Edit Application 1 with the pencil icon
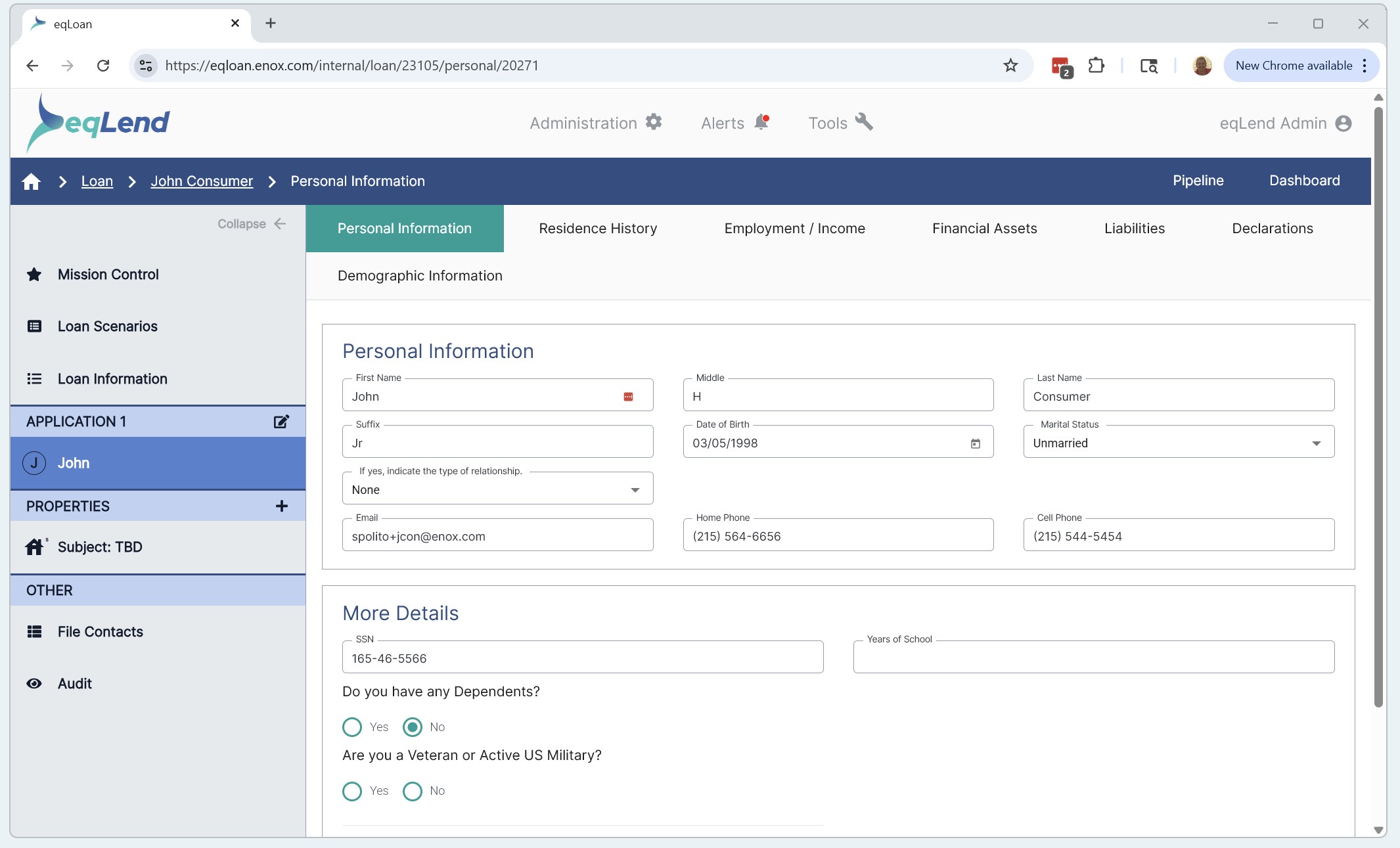Viewport: 1400px width, 848px height. click(x=281, y=422)
